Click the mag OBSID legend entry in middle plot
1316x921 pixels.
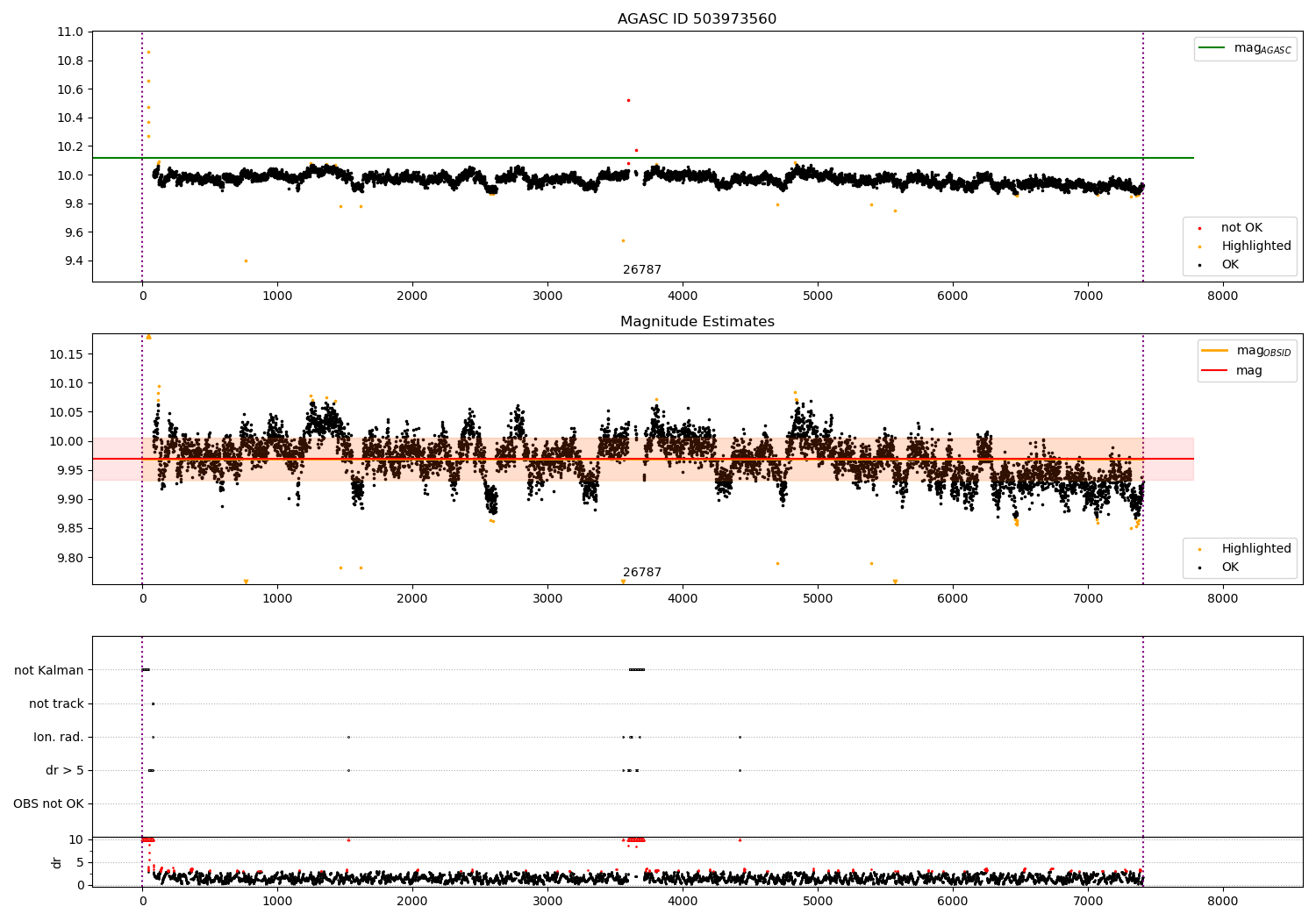click(x=1247, y=351)
